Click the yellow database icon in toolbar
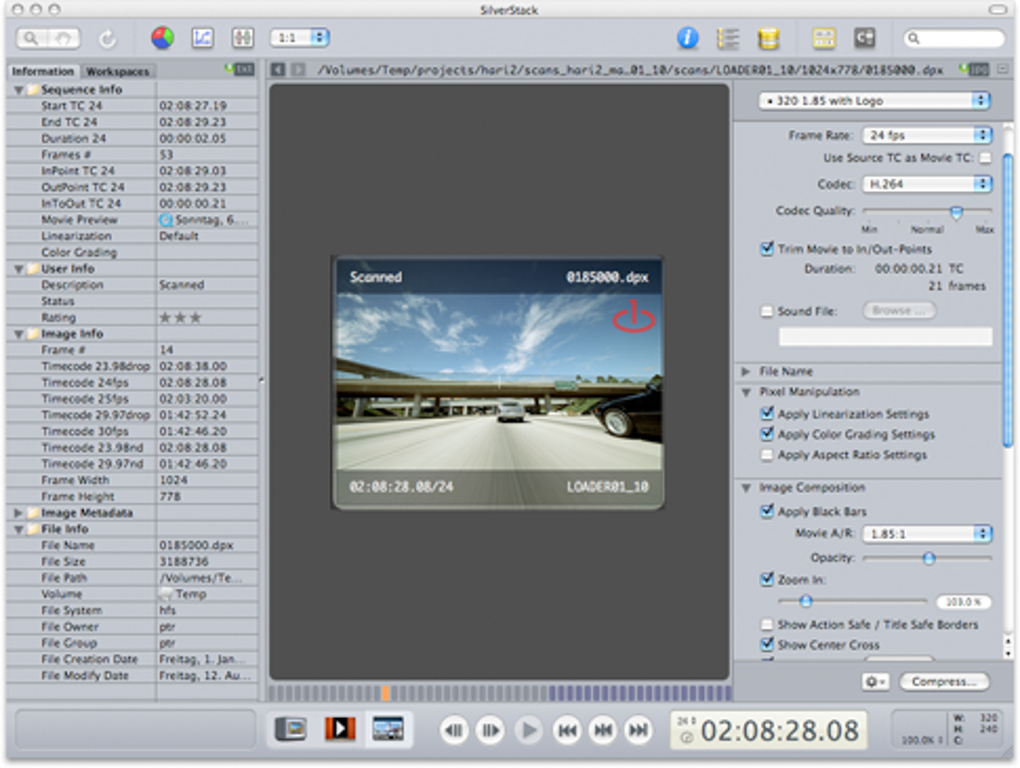 (768, 38)
